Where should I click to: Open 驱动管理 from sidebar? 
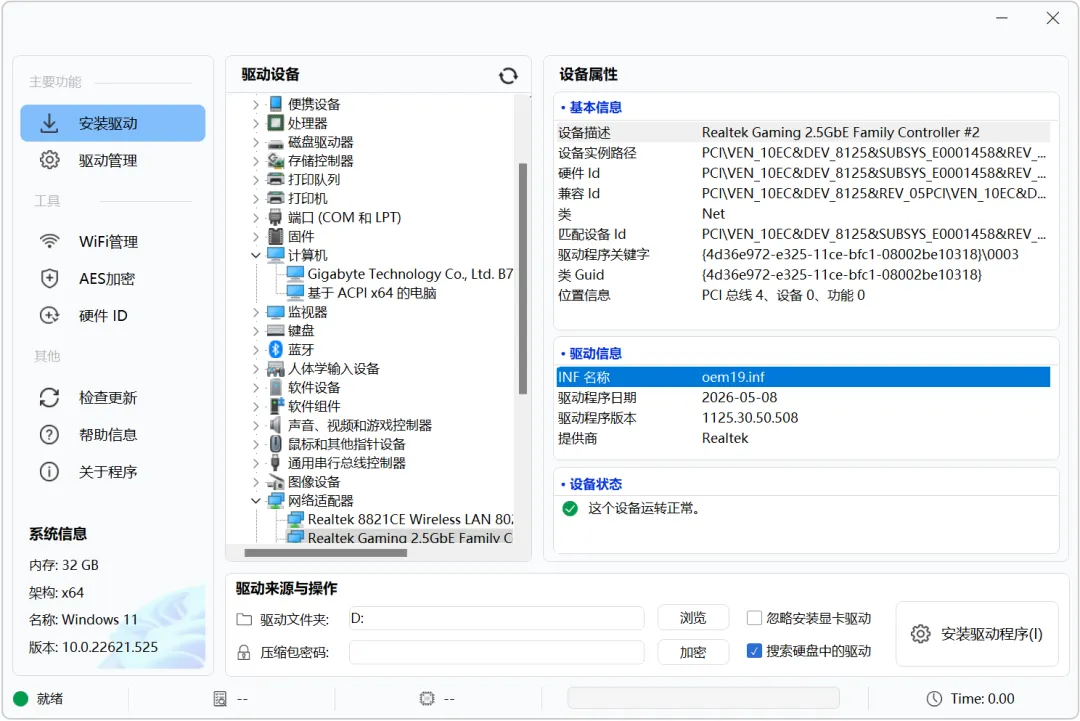(113, 160)
